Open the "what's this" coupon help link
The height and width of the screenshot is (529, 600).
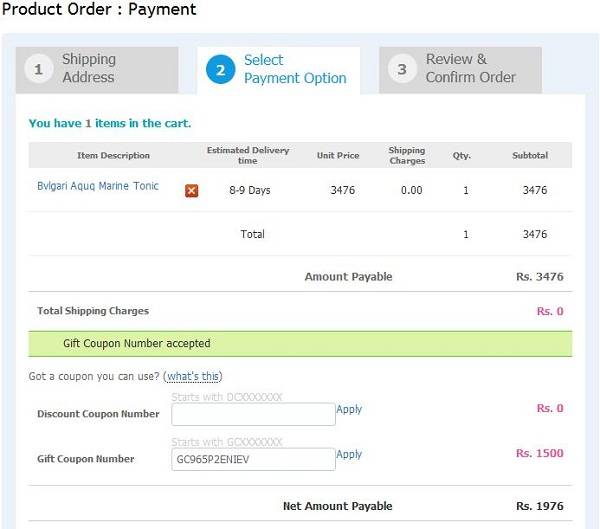pyautogui.click(x=193, y=376)
